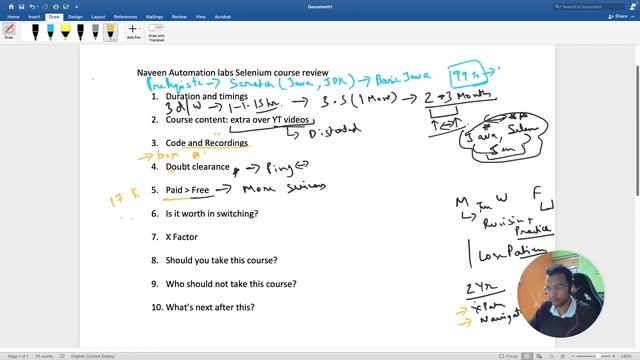
Task: Click 'Is it worth in switching?' line
Action: 212,213
